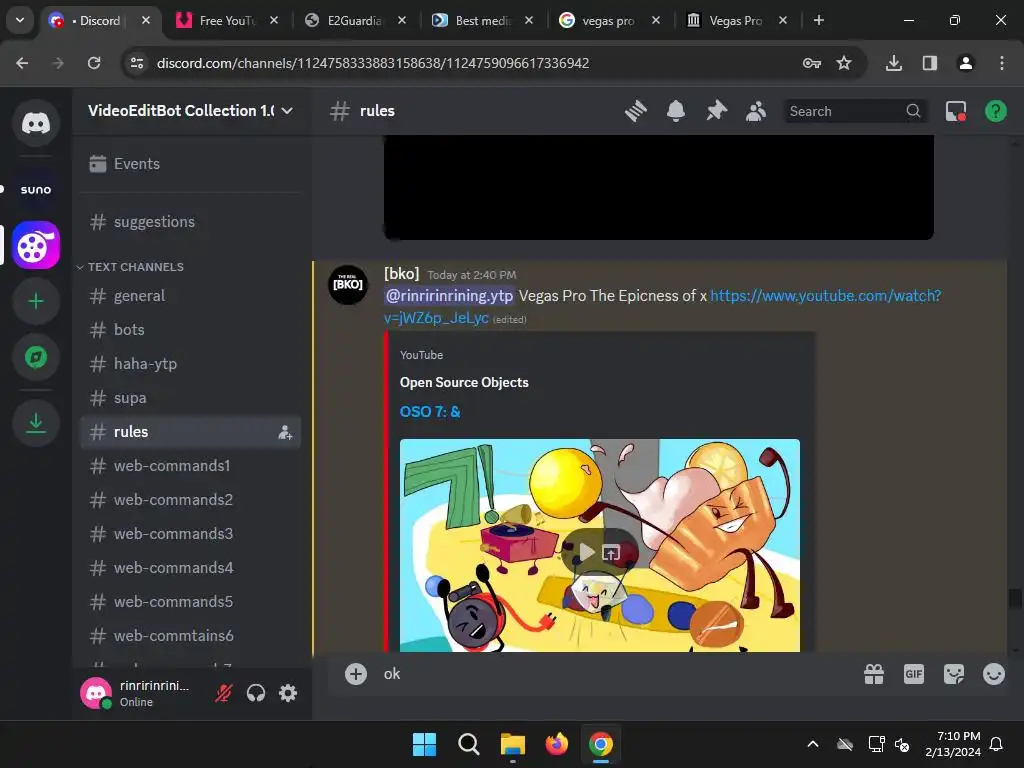Click Open Source Objects author link
This screenshot has height=768, width=1024.
(464, 383)
